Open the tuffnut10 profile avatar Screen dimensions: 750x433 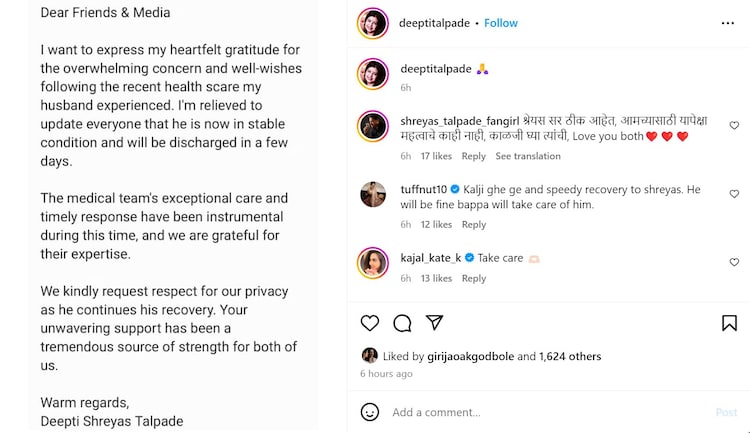pos(372,195)
